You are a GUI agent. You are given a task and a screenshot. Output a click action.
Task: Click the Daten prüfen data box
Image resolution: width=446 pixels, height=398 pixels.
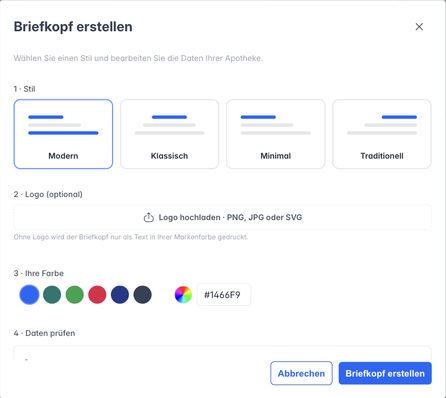click(x=223, y=353)
